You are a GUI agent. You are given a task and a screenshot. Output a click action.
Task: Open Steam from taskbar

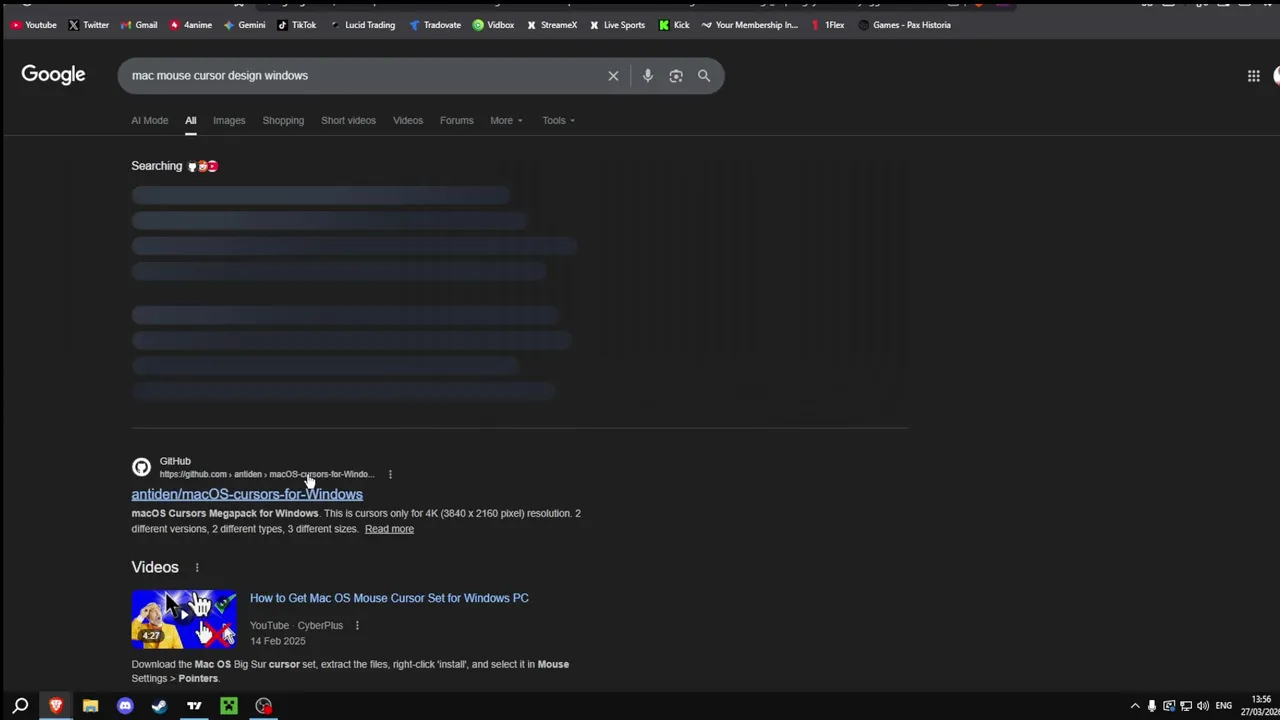pos(159,706)
